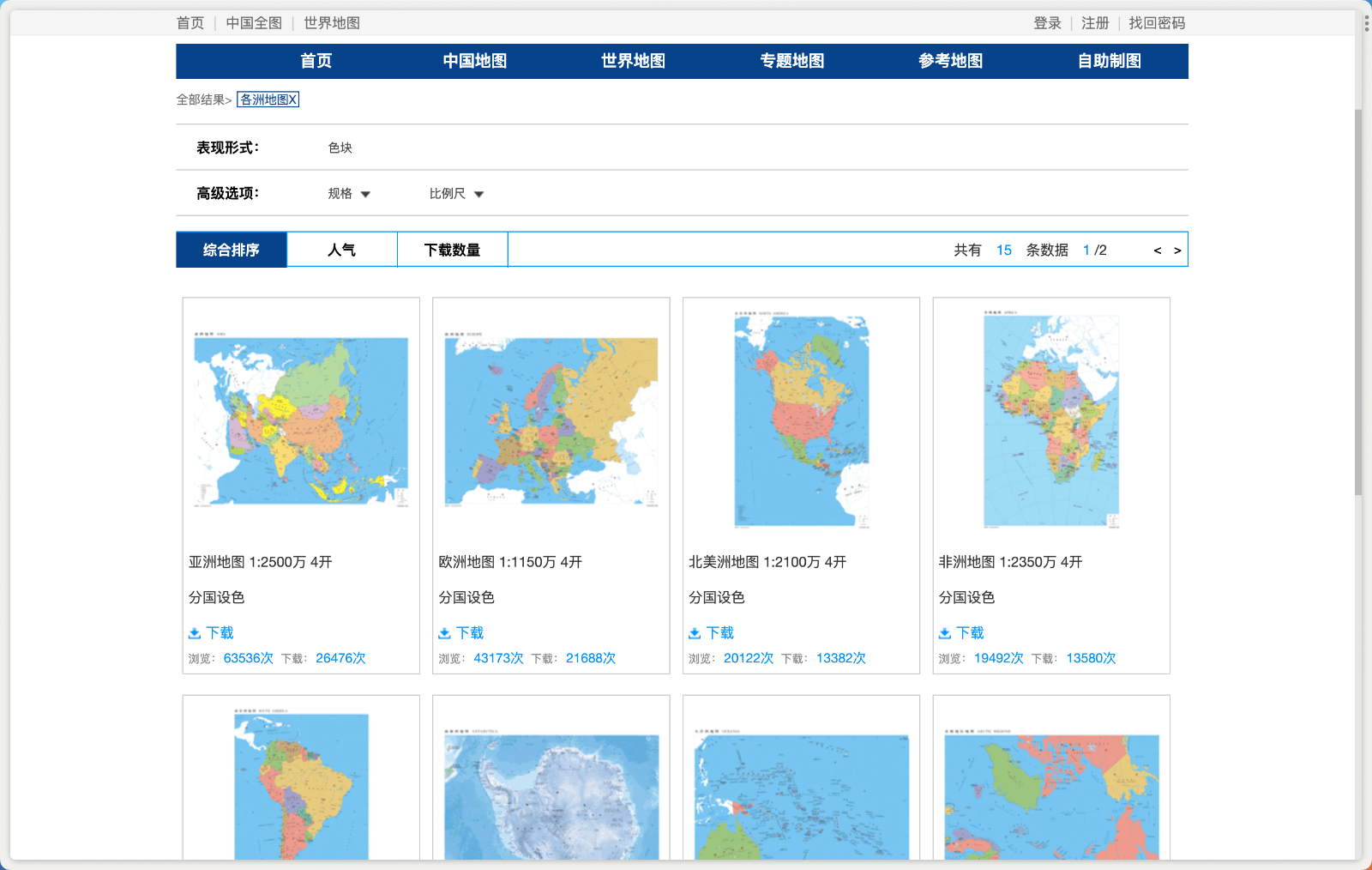Viewport: 1372px width, 870px height.
Task: Expand the 规格 dropdown
Action: pyautogui.click(x=347, y=193)
